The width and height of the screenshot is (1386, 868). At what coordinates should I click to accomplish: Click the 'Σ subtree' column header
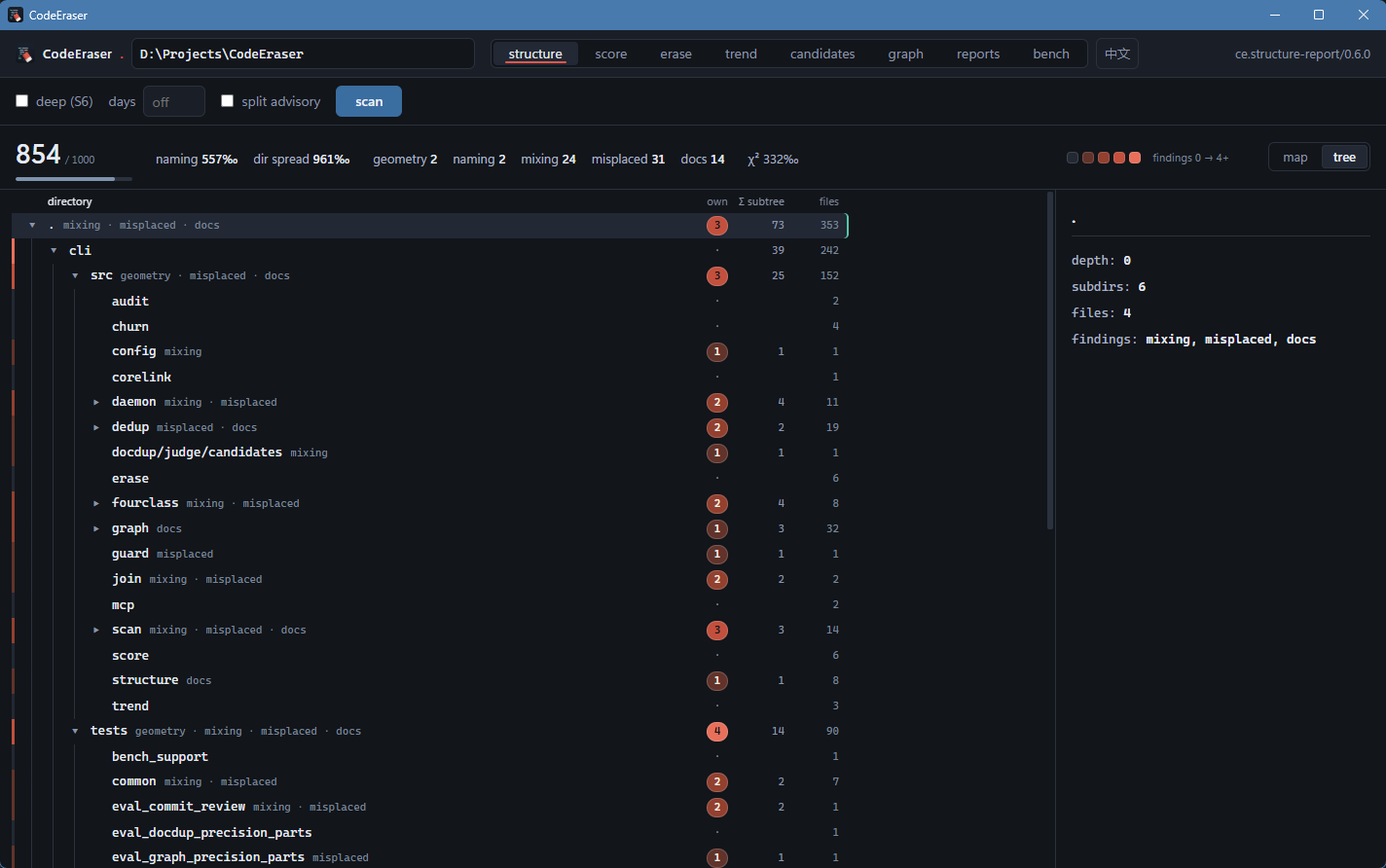pyautogui.click(x=761, y=201)
